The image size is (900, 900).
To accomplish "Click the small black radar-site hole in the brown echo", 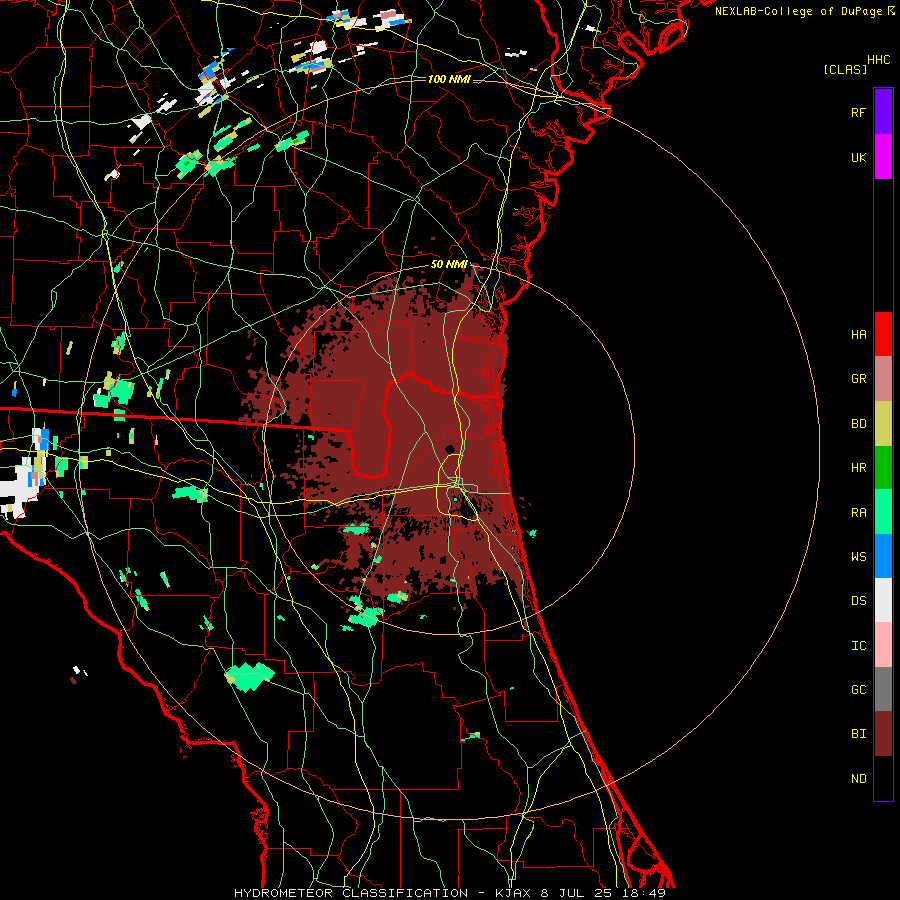I will (451, 449).
